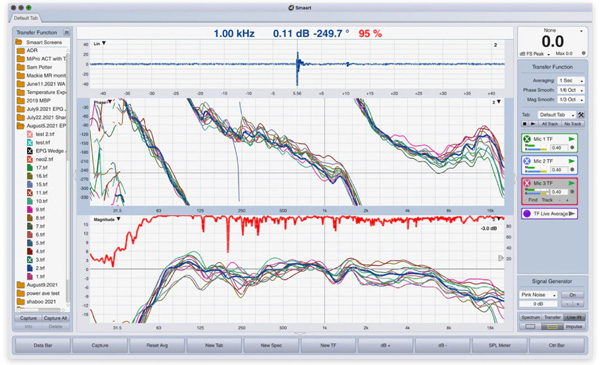Click the TF Live Average purple circle
The height and width of the screenshot is (365, 600).
click(x=527, y=213)
